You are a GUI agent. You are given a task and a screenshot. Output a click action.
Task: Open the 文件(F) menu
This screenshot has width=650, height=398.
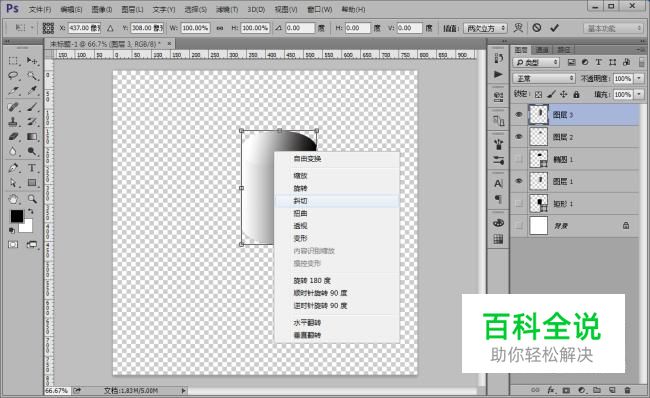click(40, 10)
